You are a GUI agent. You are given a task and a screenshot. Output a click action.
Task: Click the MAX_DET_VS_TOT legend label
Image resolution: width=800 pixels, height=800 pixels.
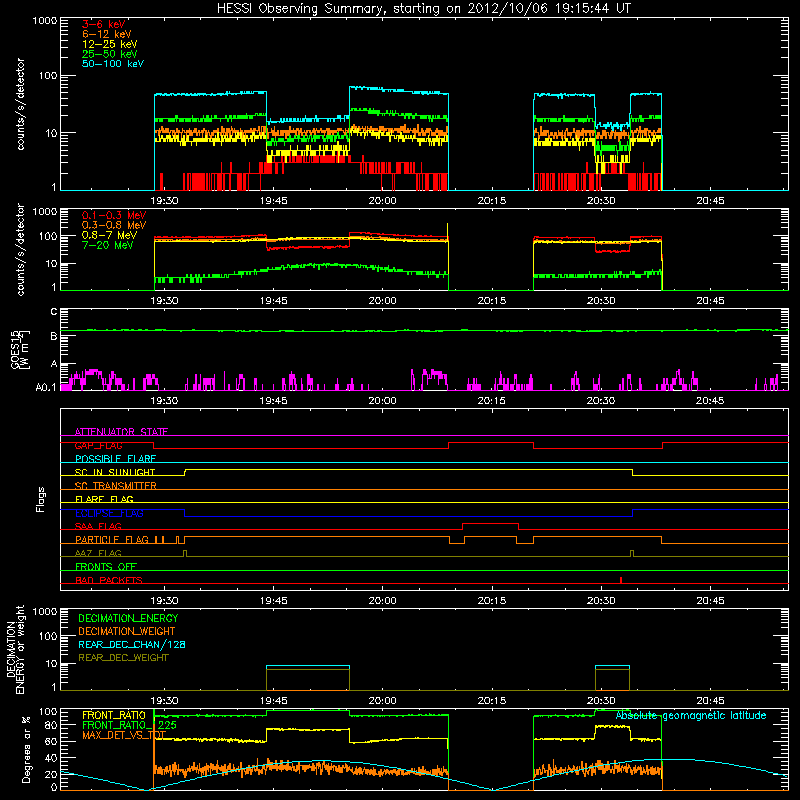(124, 735)
